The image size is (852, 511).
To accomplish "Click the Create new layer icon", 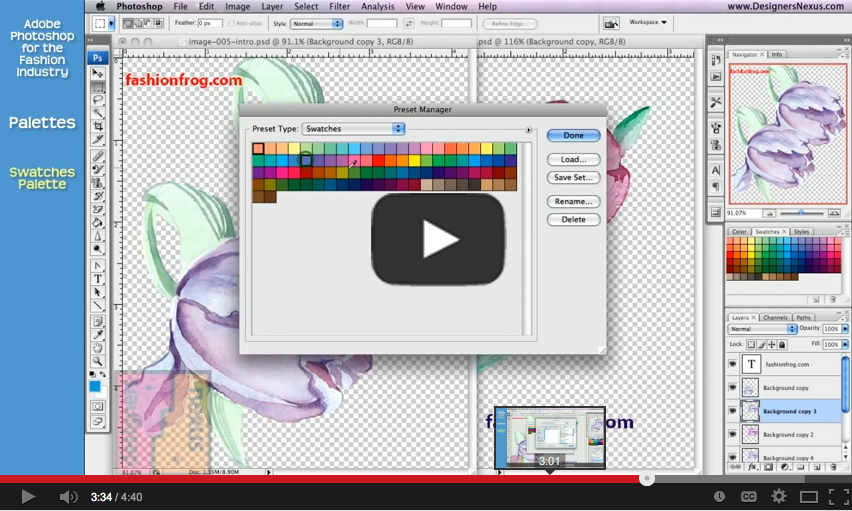I will [817, 467].
